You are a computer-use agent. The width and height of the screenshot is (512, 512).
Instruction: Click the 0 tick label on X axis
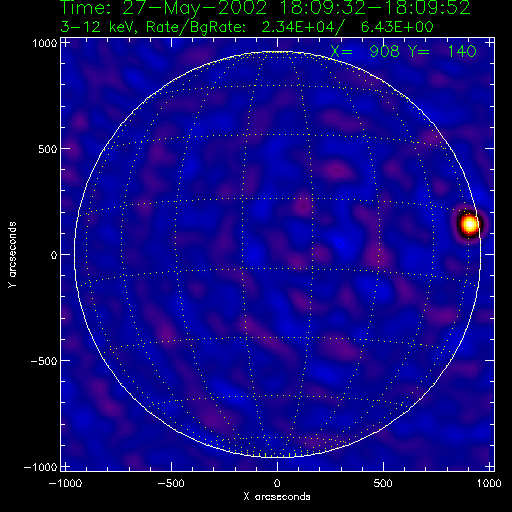[x=277, y=483]
